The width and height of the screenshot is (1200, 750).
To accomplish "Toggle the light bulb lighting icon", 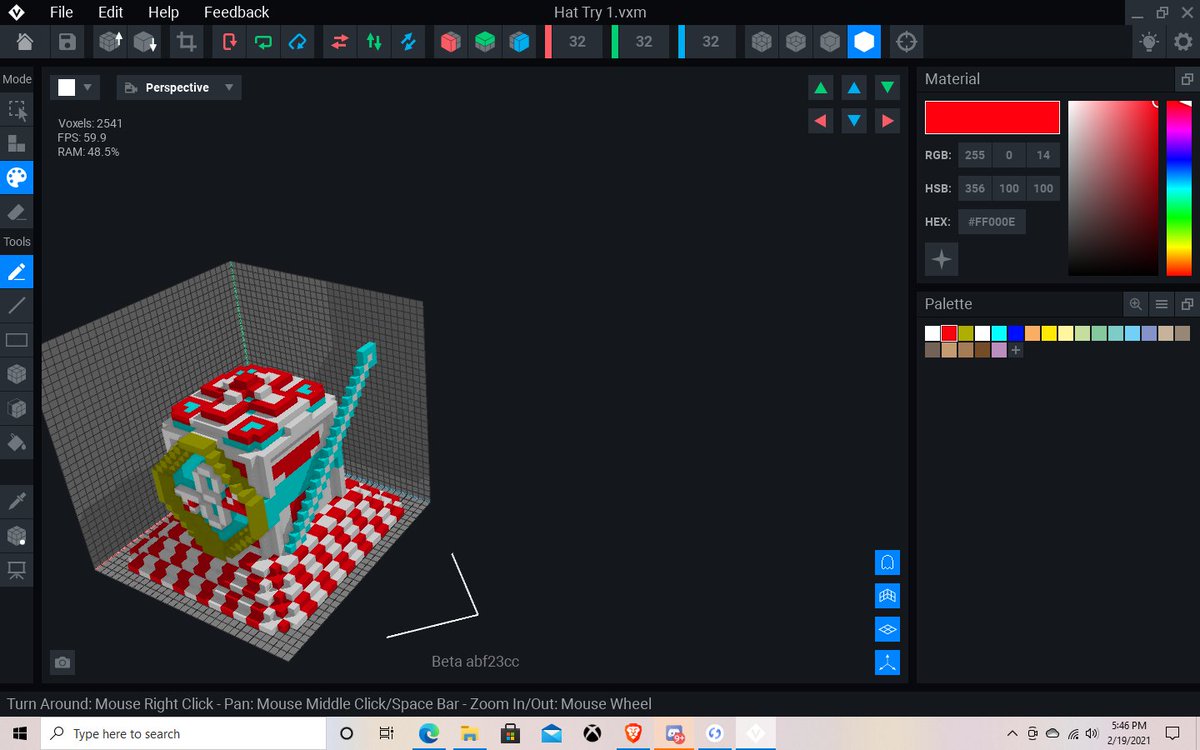I will pos(1149,42).
